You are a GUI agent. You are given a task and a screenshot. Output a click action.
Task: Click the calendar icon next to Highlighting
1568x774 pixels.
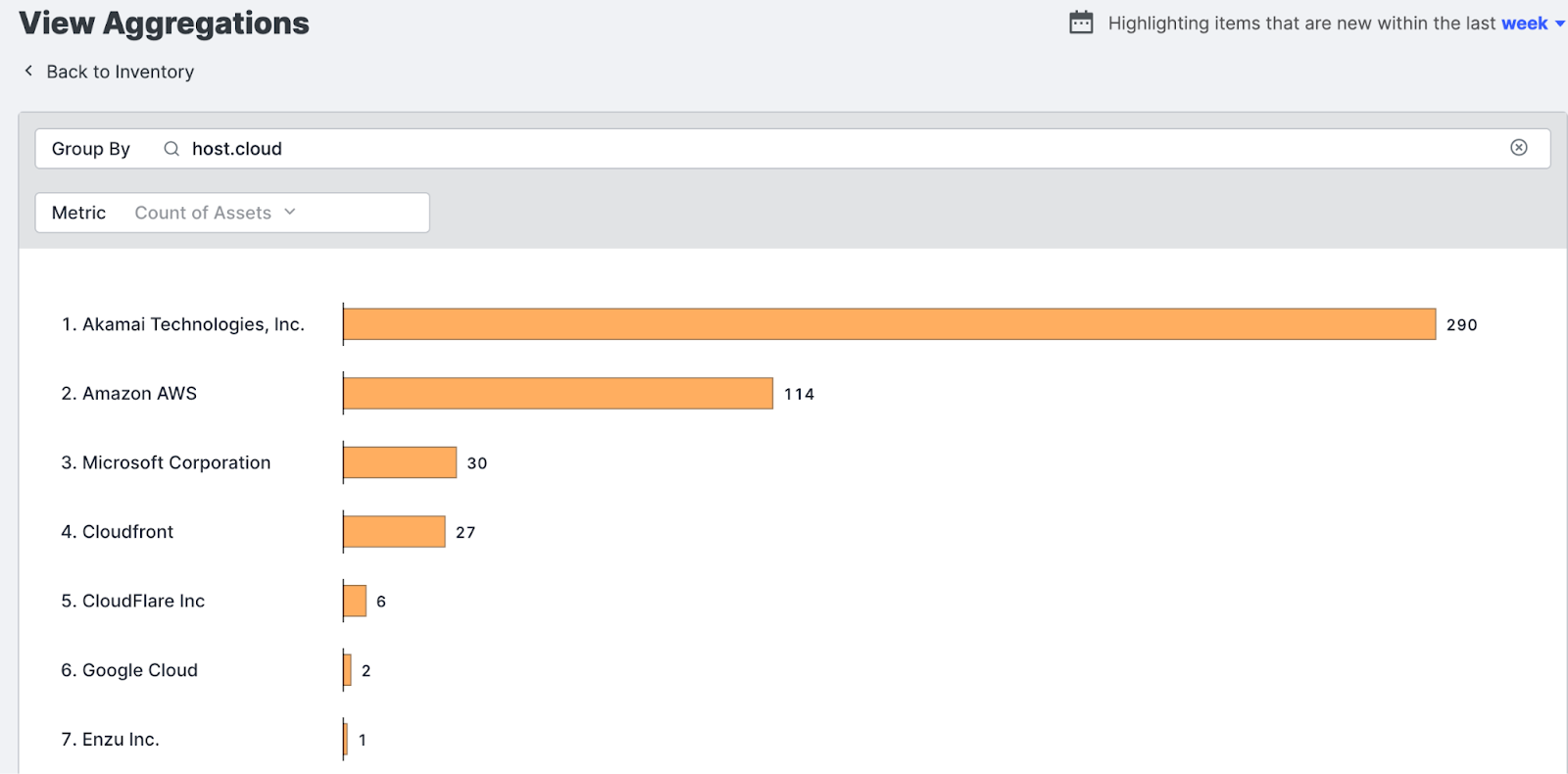coord(1081,23)
